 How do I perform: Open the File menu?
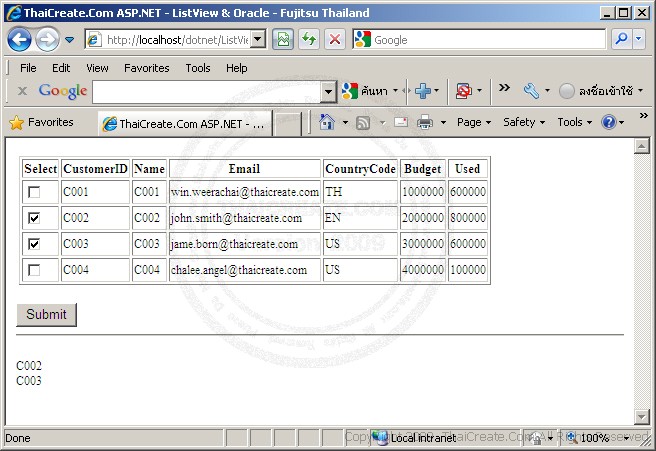(x=28, y=68)
